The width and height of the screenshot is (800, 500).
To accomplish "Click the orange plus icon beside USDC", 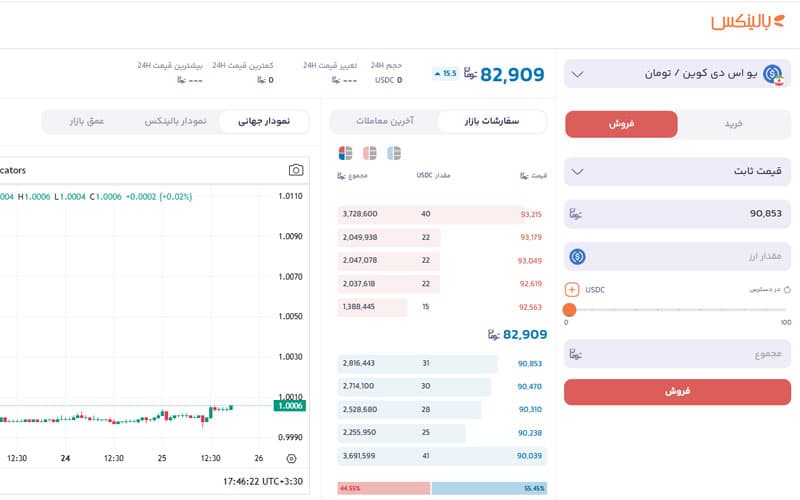I will tap(572, 289).
